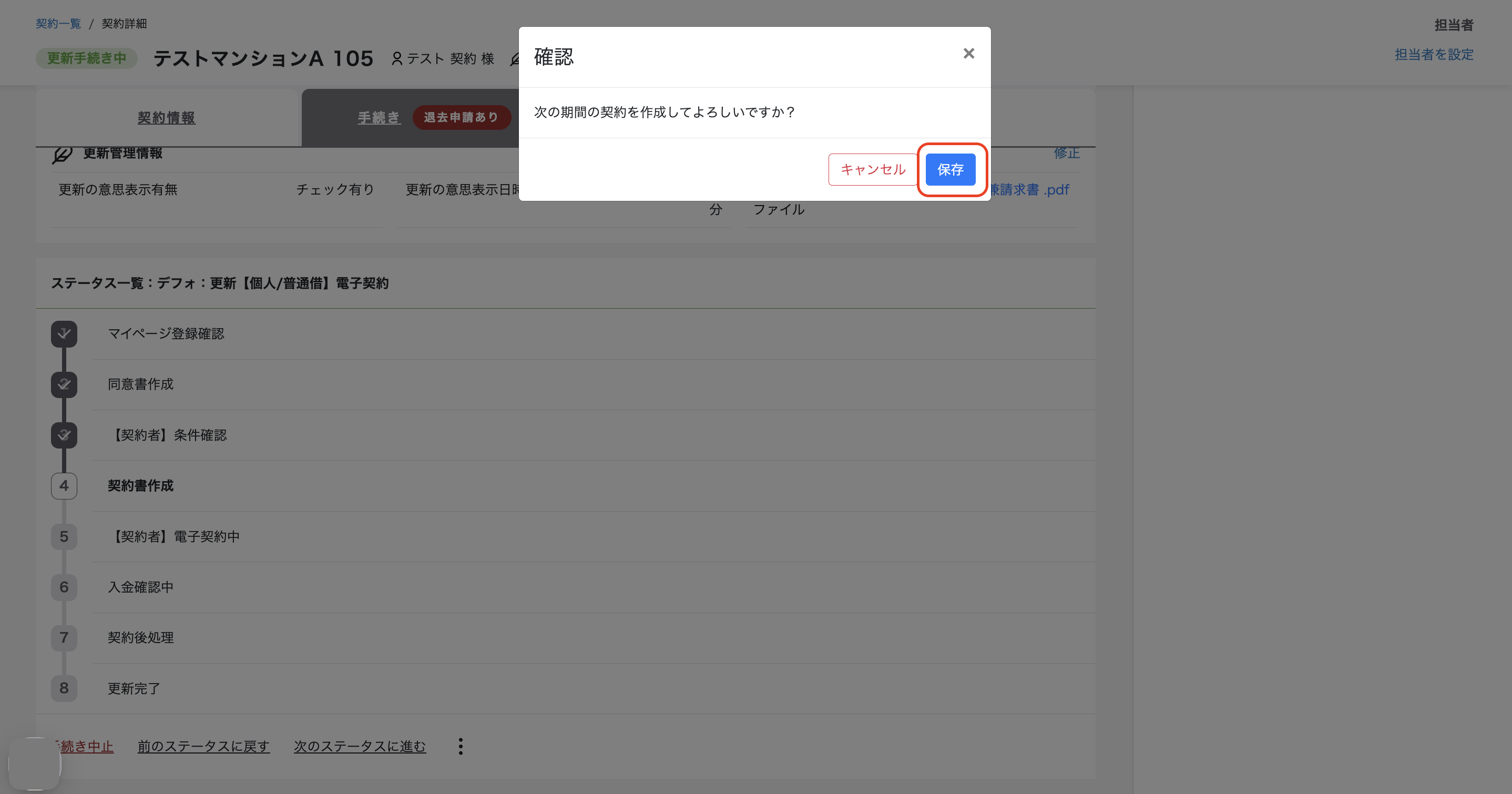Image resolution: width=1512 pixels, height=794 pixels.
Task: Click step number 6 icon for 入金確認中
Action: (x=64, y=587)
